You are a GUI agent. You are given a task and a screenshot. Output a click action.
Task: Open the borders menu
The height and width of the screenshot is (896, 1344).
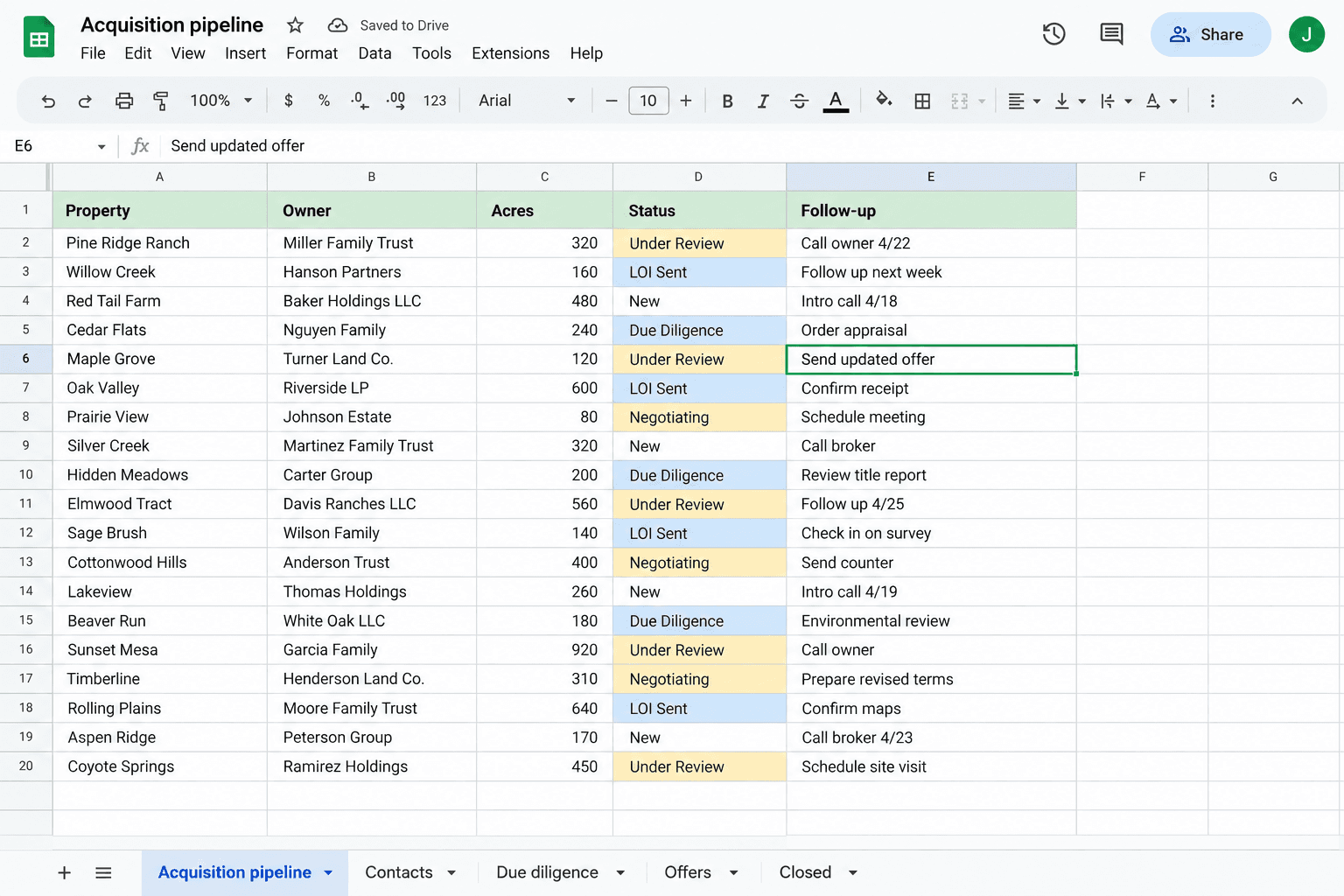922,101
